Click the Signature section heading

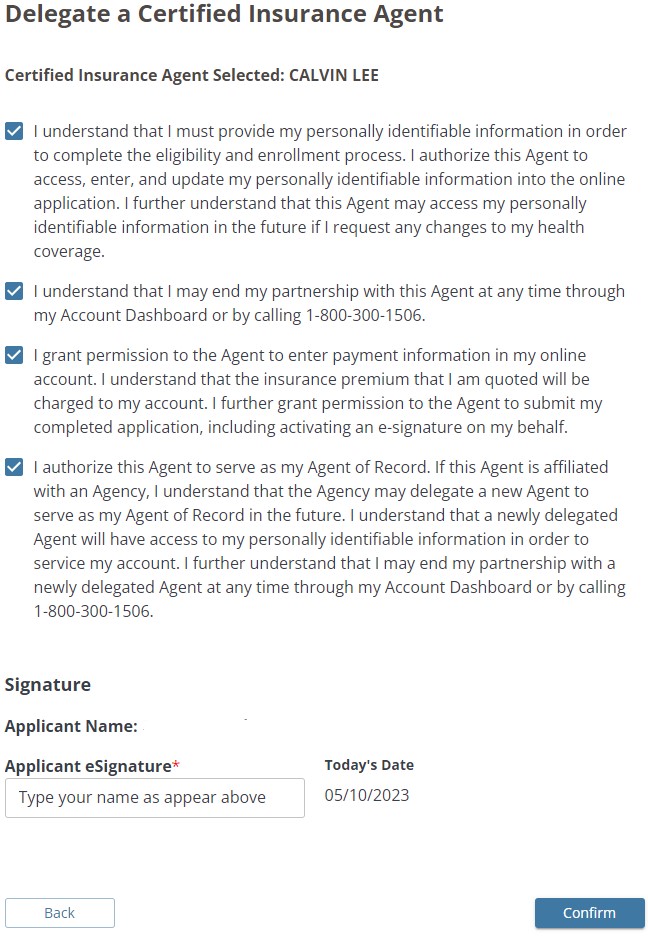48,685
